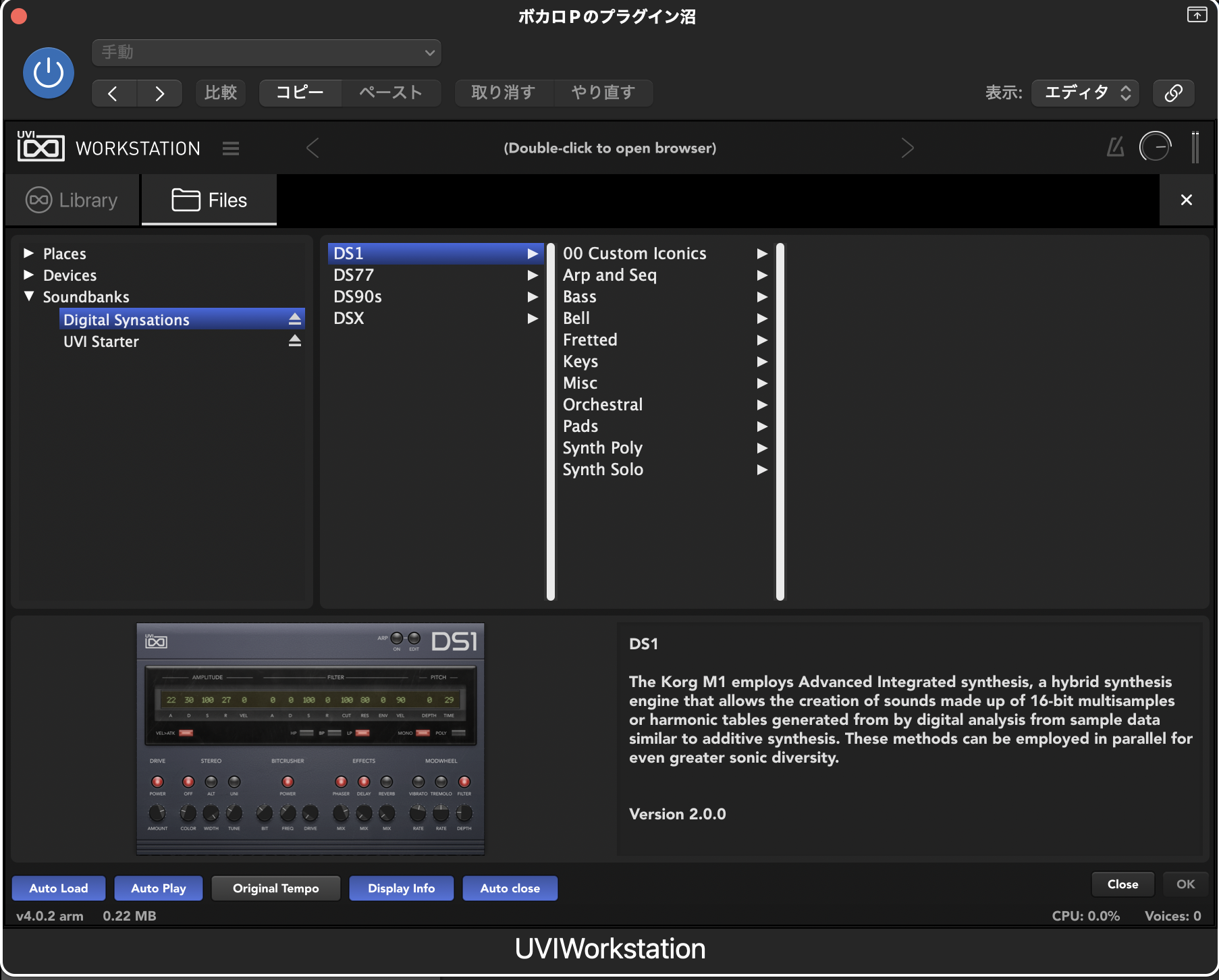Open the Synth Poly category

[x=666, y=448]
